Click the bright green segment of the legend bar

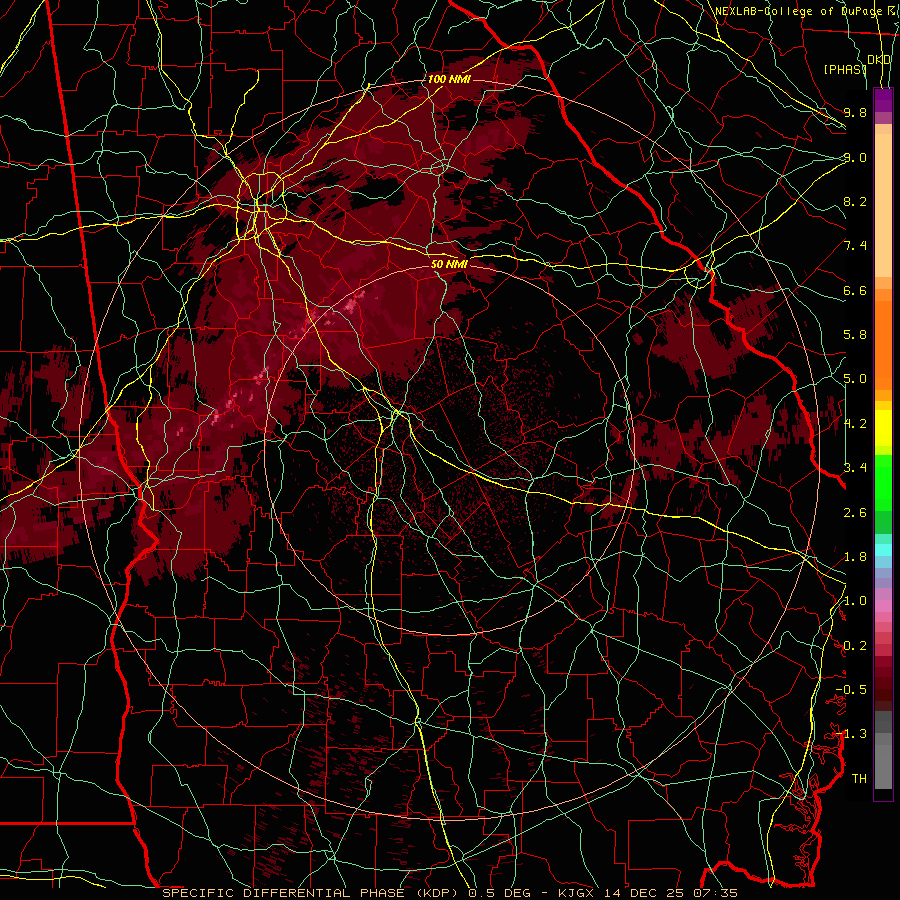click(x=883, y=482)
